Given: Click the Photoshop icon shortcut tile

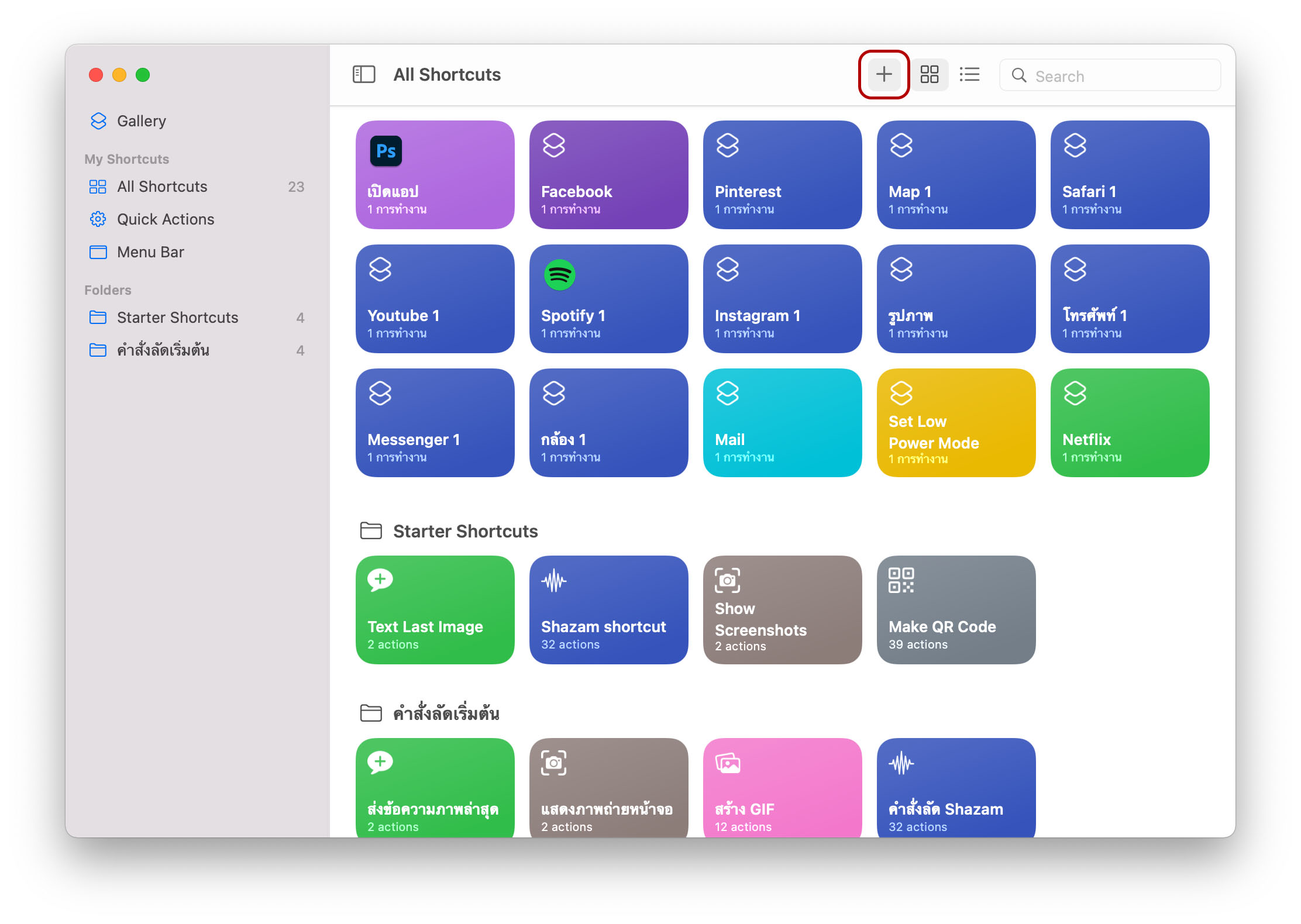Looking at the screenshot, I should click(x=435, y=175).
